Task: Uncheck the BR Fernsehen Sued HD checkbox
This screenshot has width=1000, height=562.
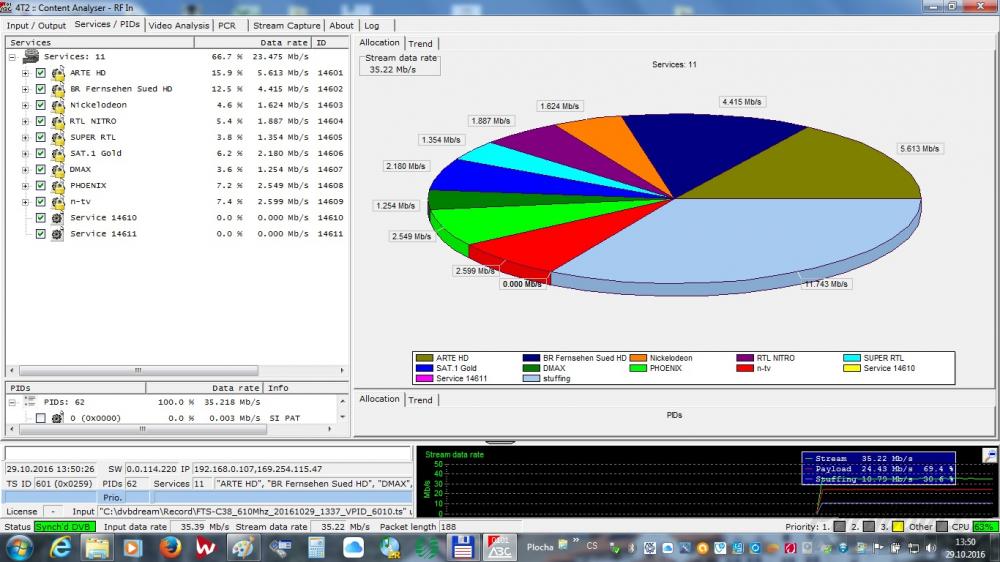Action: [x=41, y=89]
